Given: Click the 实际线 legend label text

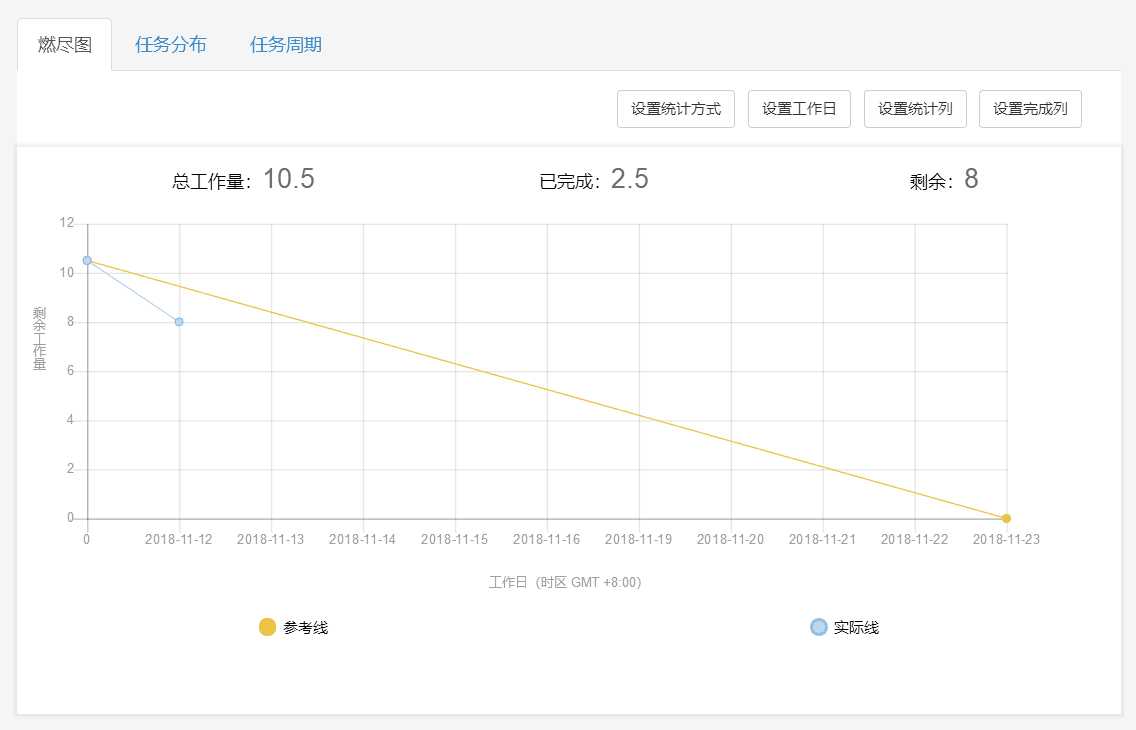Looking at the screenshot, I should [856, 628].
